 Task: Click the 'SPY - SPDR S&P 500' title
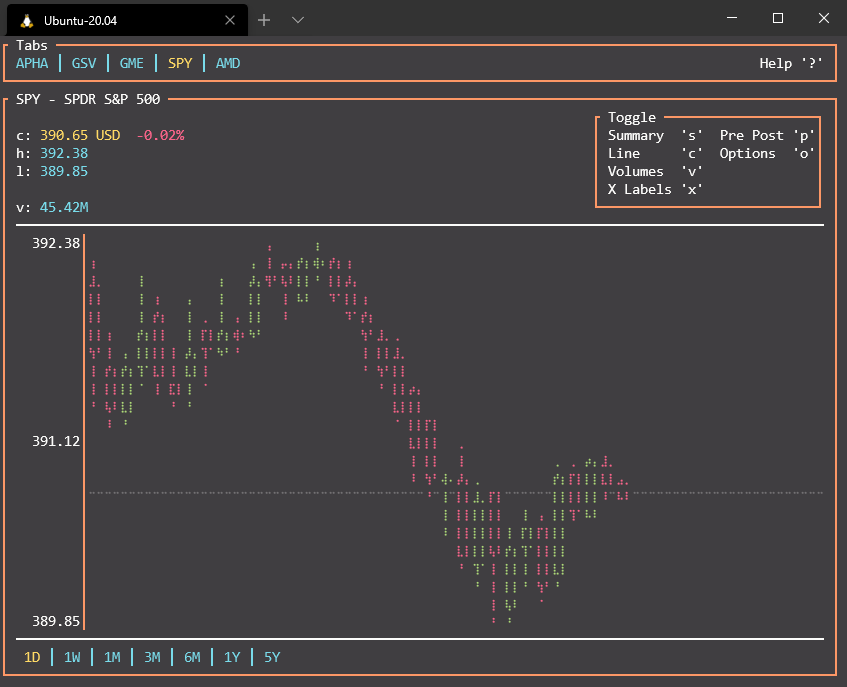[x=88, y=99]
